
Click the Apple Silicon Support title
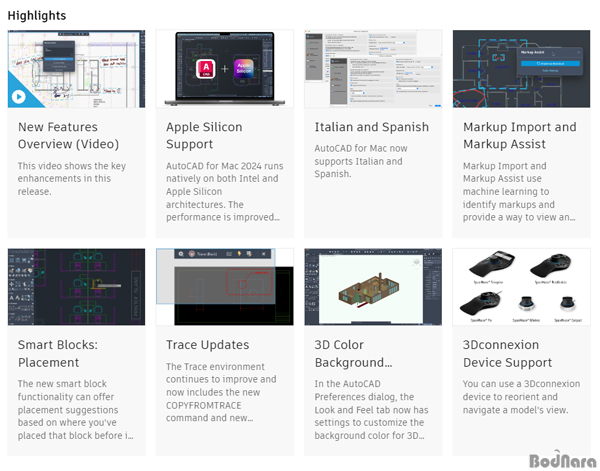[x=204, y=135]
